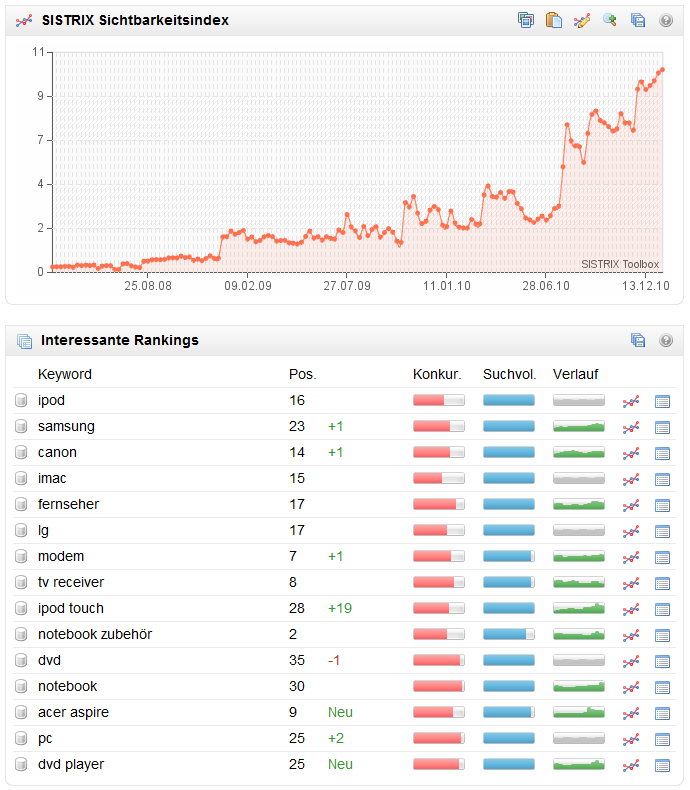Open the notebook zubehör keyword
The height and width of the screenshot is (790, 690).
[x=95, y=634]
